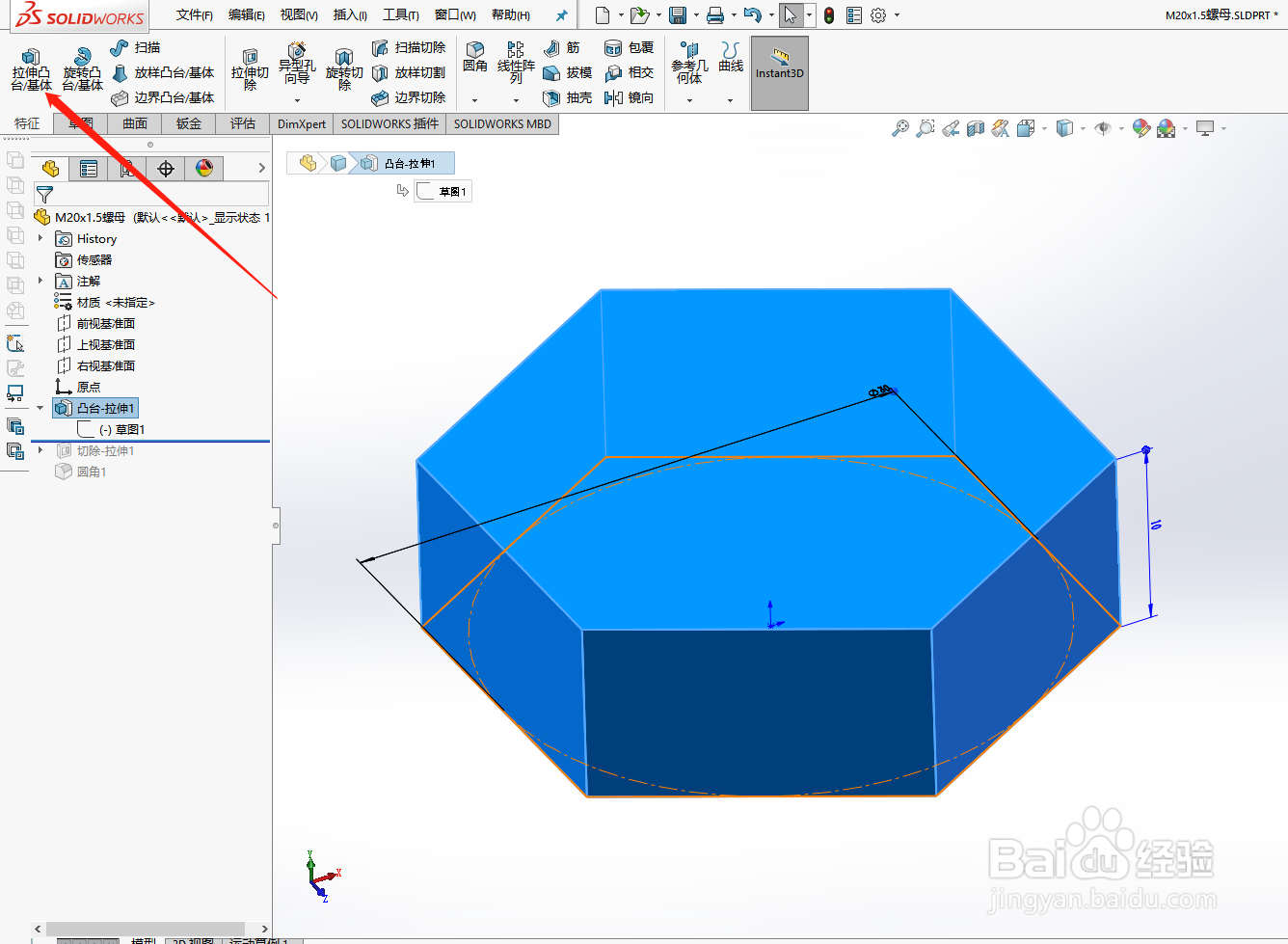This screenshot has width=1288, height=944.
Task: Click the 圆角 fillet tool
Action: 474,58
